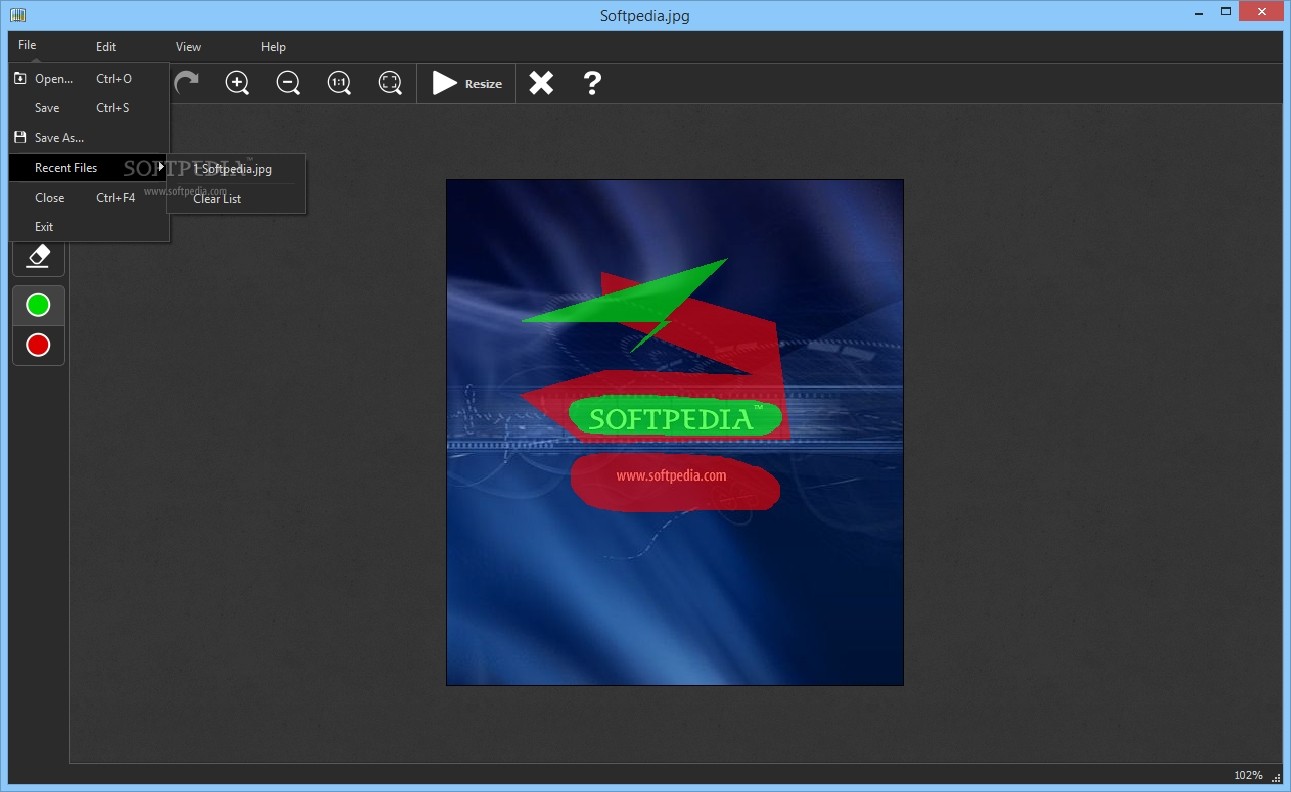Click the 102% zoom status value
Screen dimensions: 1291x792
pos(1248,775)
